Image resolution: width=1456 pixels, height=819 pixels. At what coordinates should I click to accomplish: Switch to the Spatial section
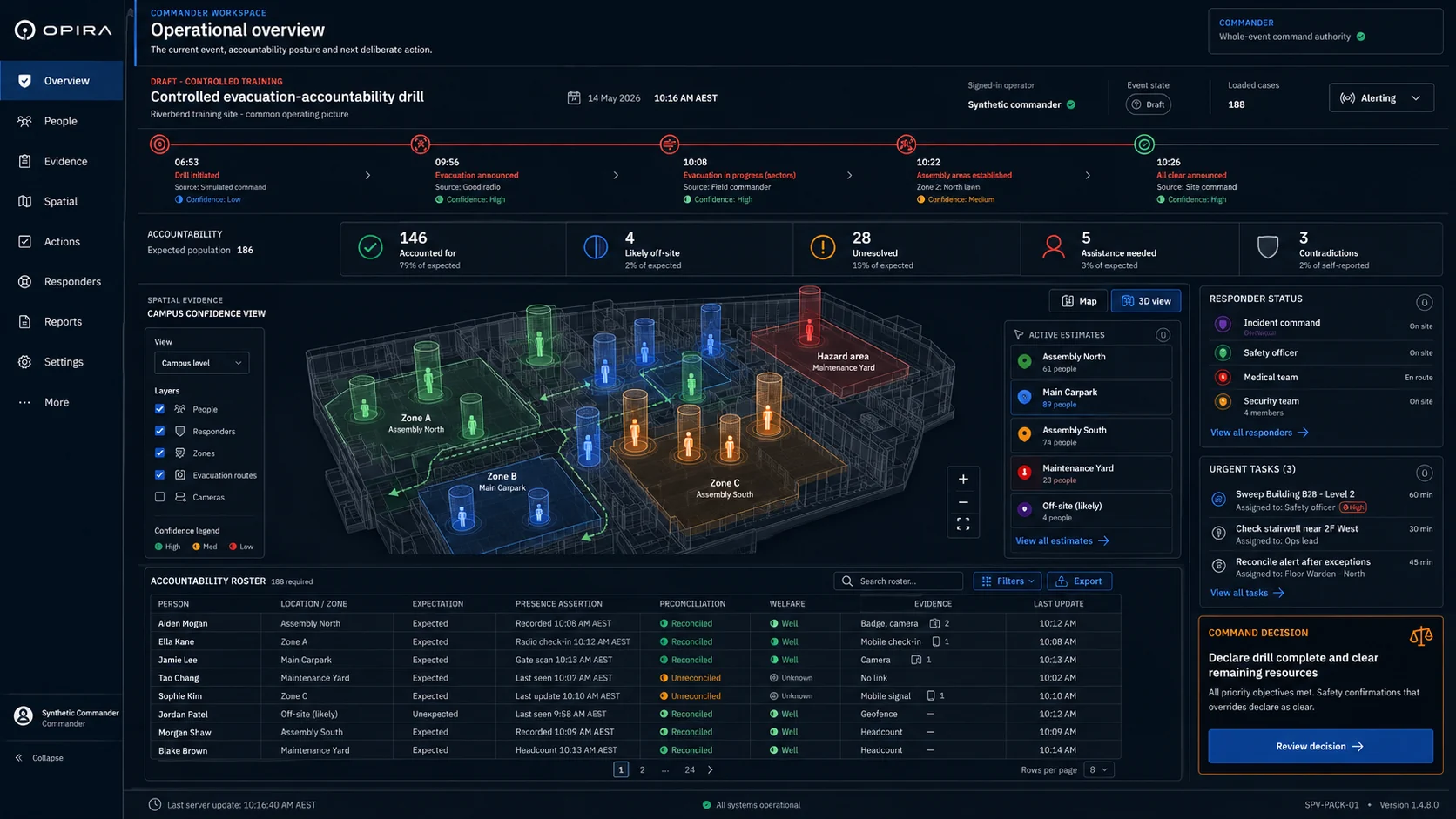coord(61,201)
